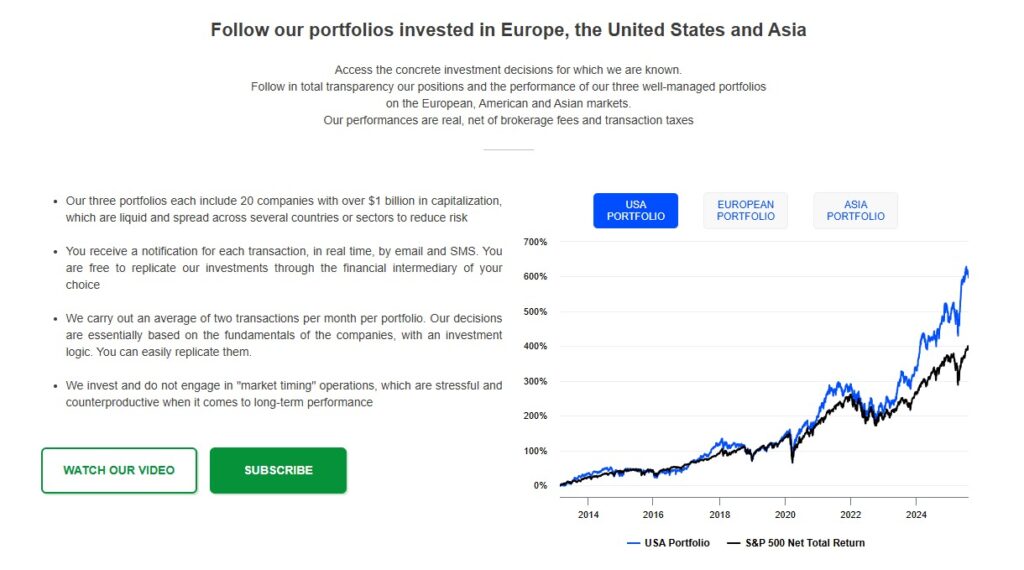Select the USA Portfolio tab
The width and height of the screenshot is (1024, 570).
pos(635,210)
